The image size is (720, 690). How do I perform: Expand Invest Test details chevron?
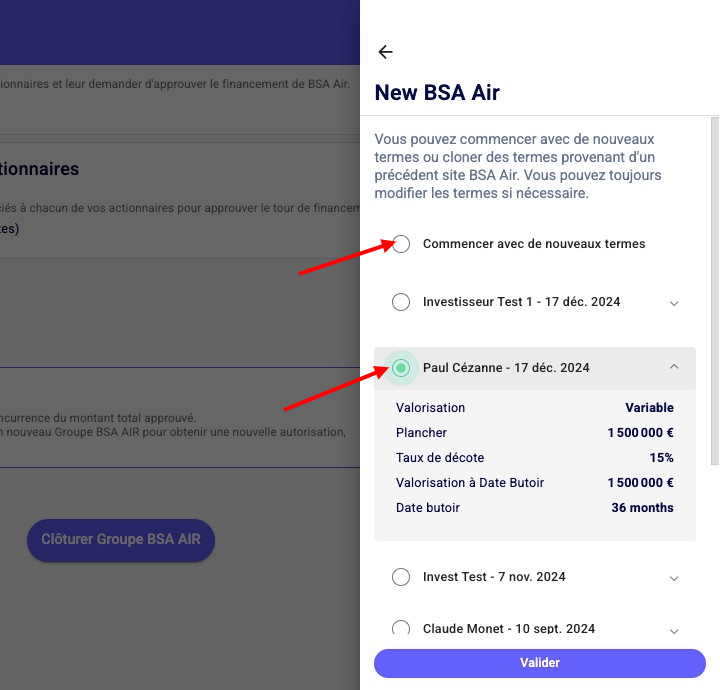click(674, 578)
